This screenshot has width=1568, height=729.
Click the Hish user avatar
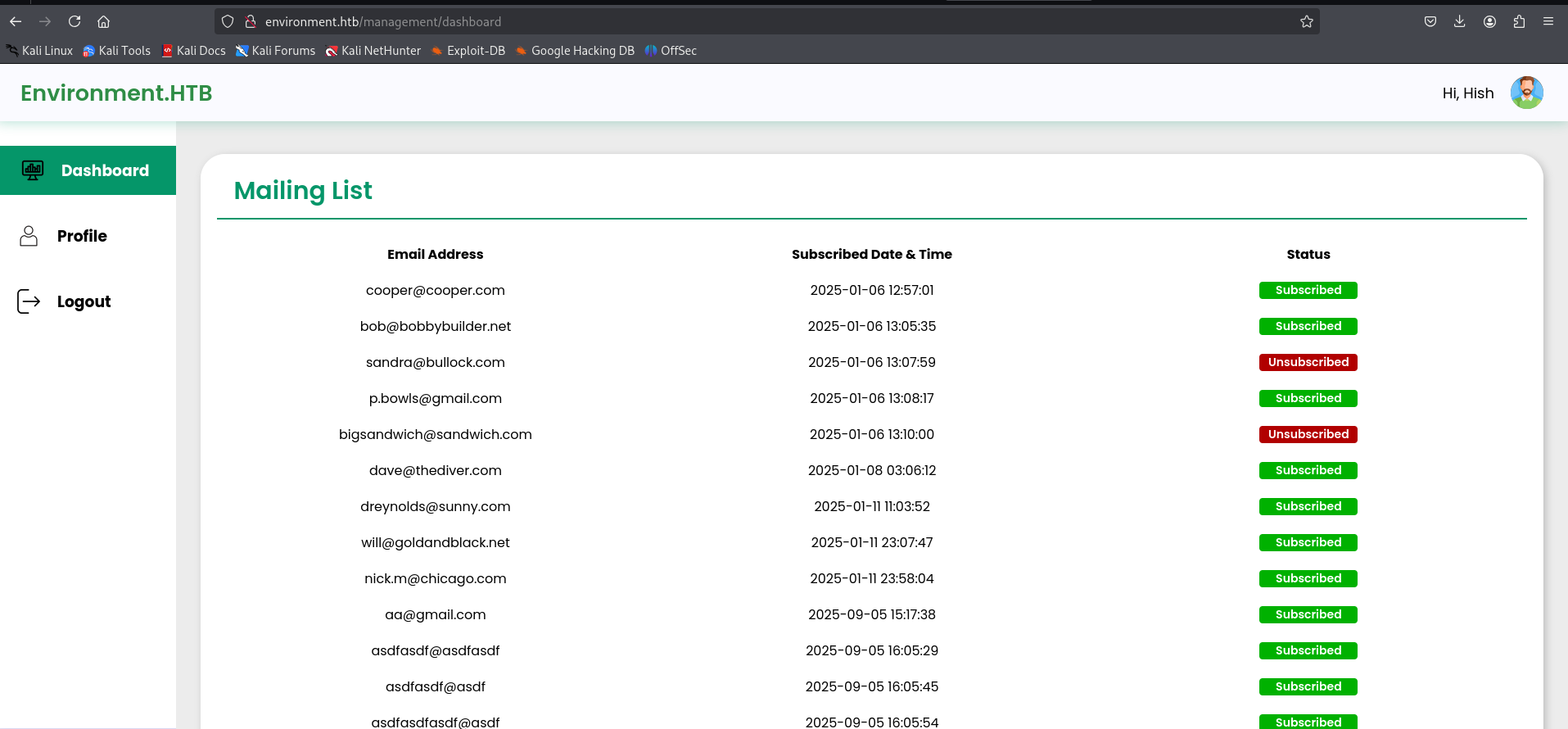[x=1526, y=93]
